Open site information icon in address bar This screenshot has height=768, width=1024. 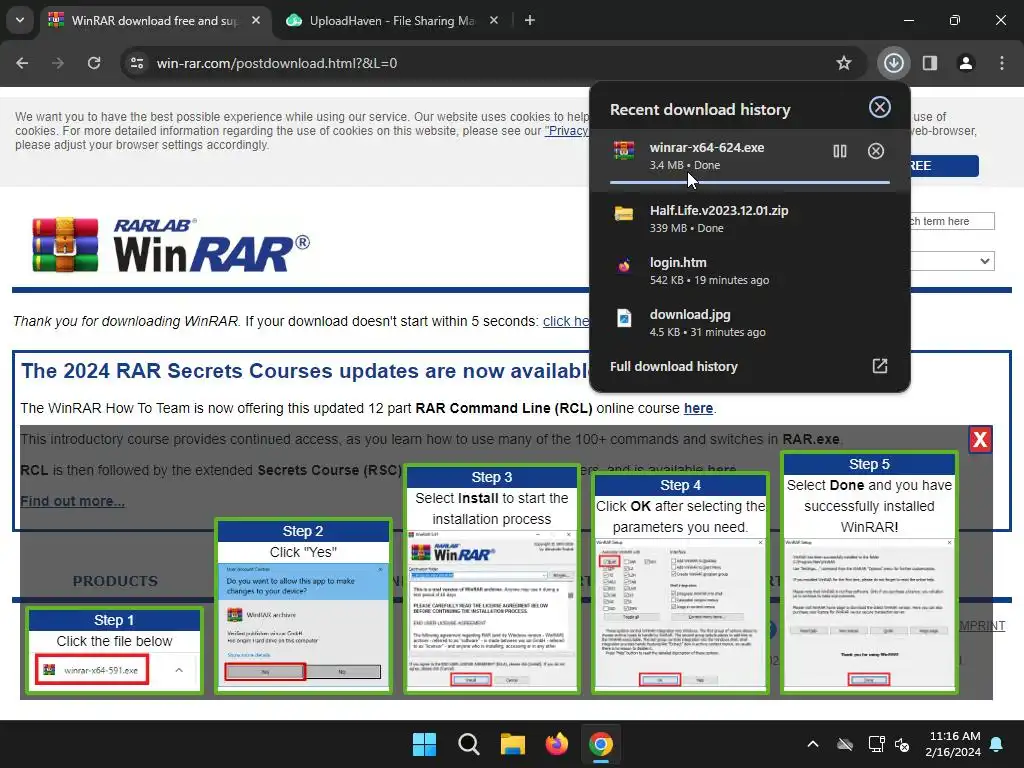click(x=137, y=63)
